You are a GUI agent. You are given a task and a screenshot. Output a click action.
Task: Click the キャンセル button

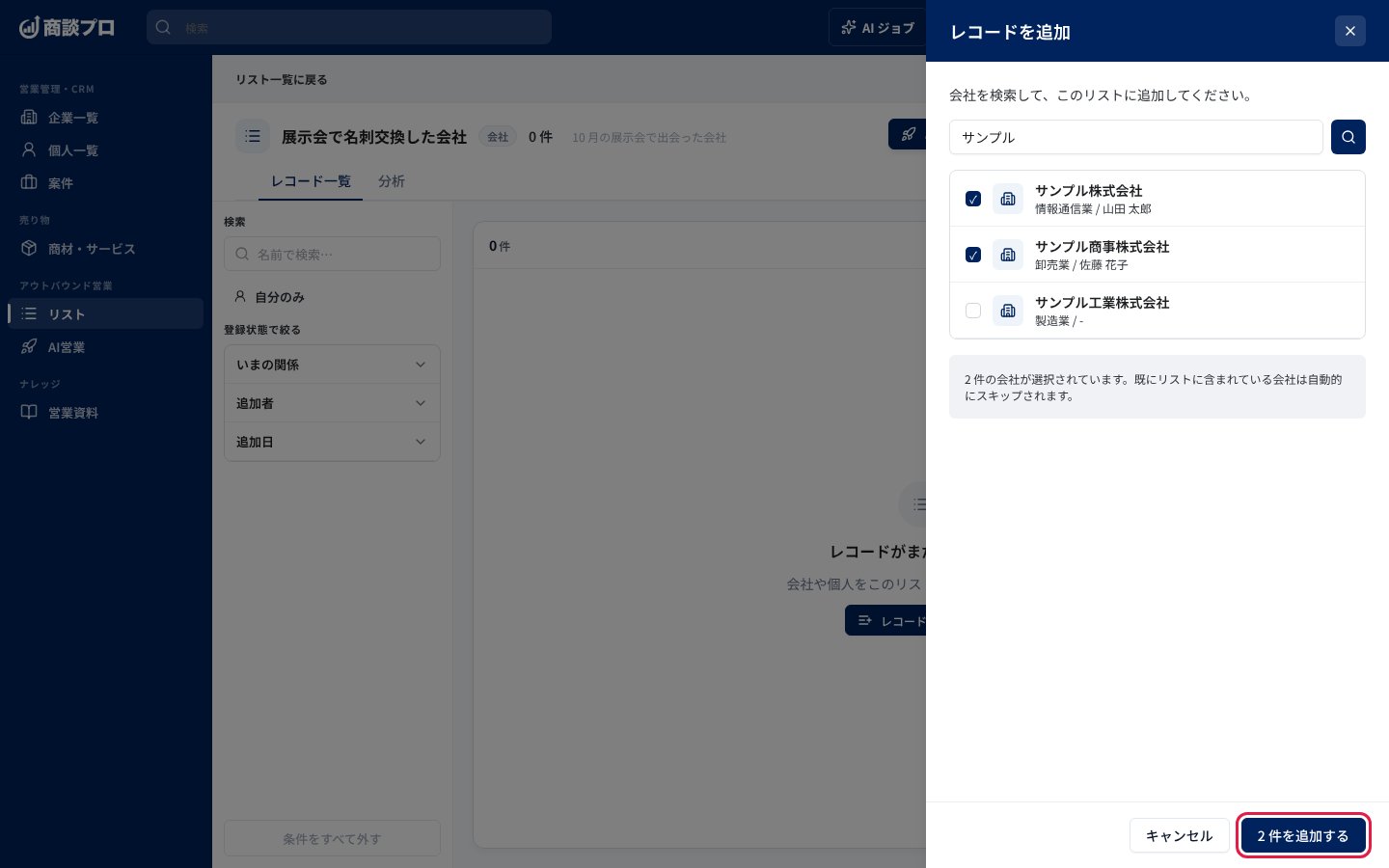(1179, 835)
